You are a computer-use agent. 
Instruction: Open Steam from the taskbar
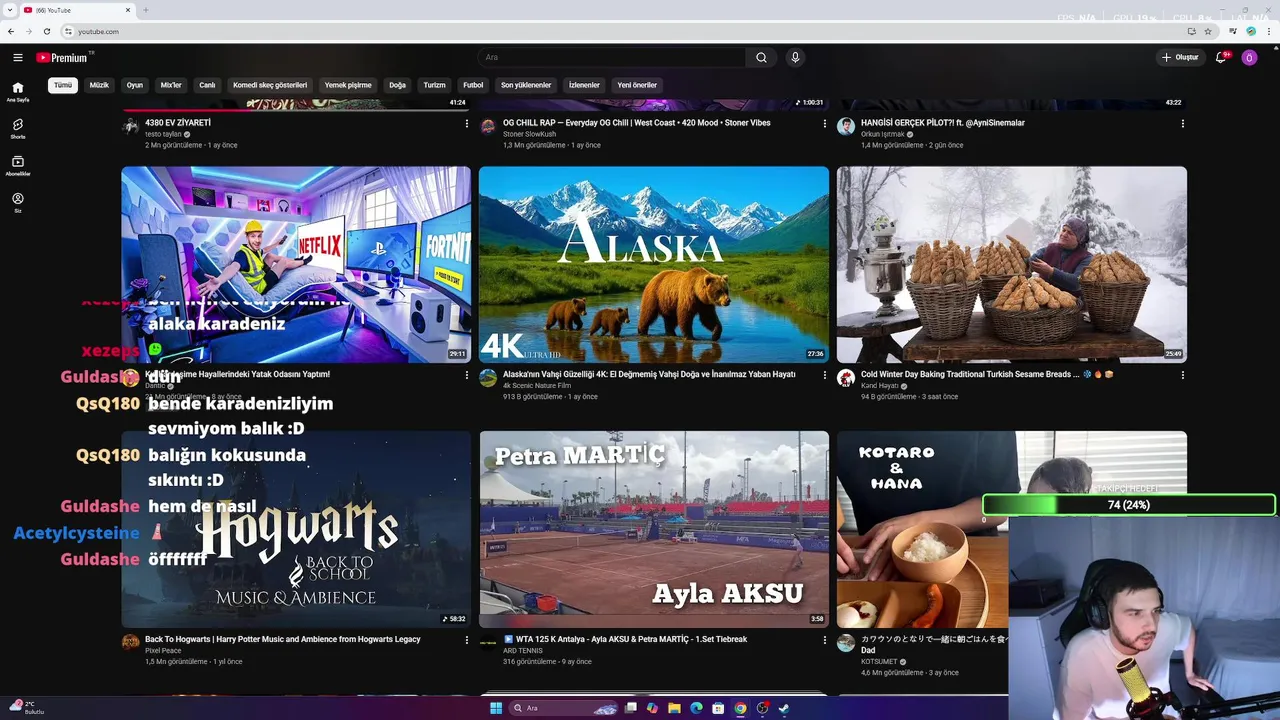coord(784,708)
